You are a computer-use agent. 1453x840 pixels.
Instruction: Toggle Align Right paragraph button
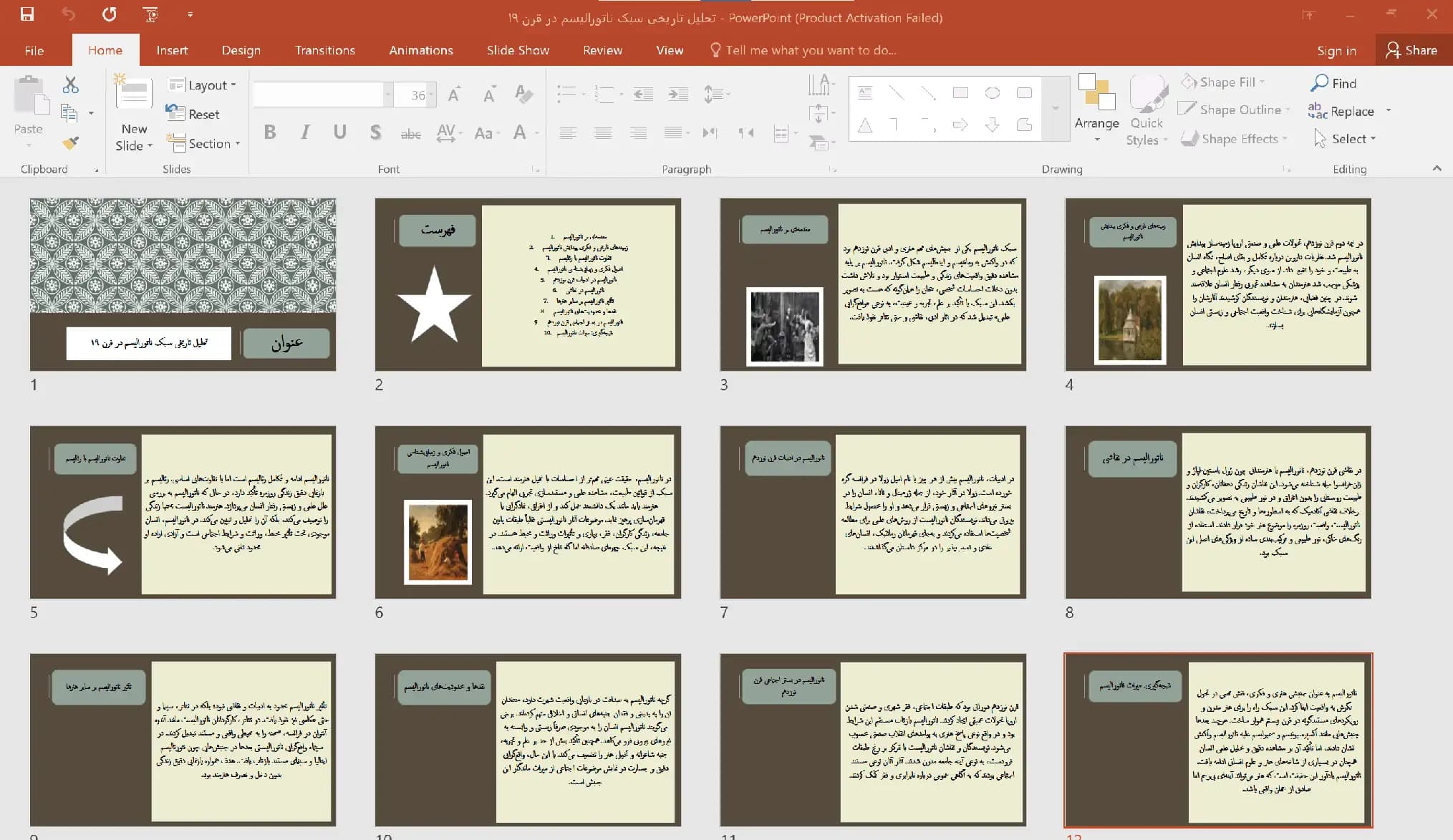coord(638,132)
